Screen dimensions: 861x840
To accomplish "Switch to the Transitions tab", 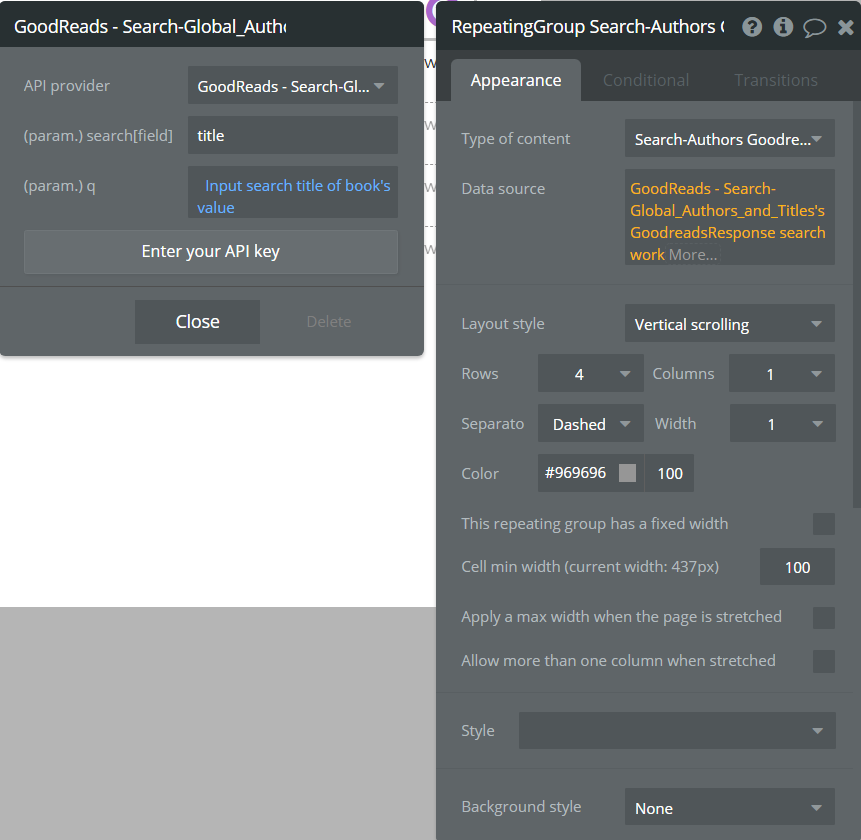I will [x=776, y=80].
